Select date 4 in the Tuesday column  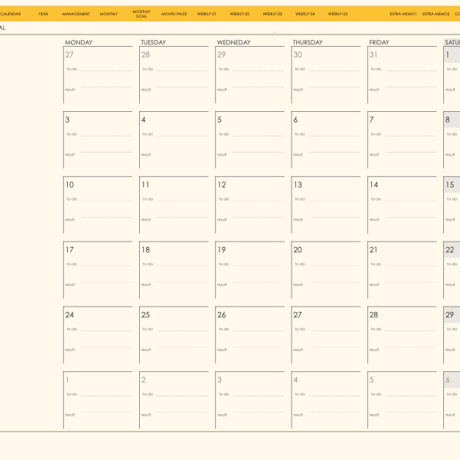[143, 120]
